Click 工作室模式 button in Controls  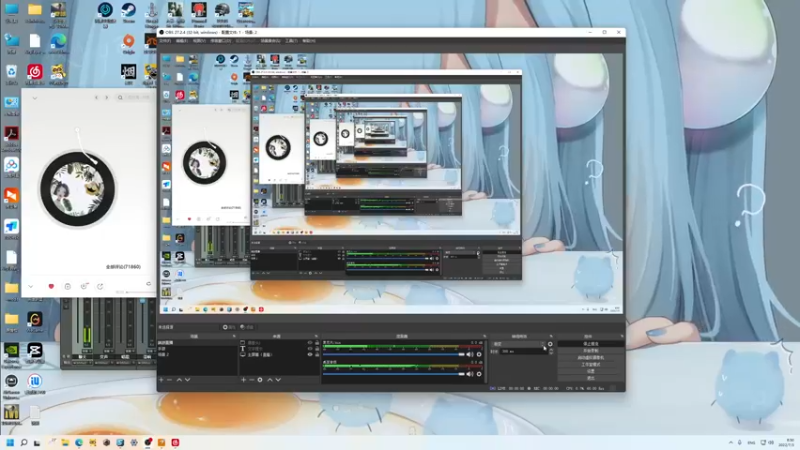(x=591, y=365)
